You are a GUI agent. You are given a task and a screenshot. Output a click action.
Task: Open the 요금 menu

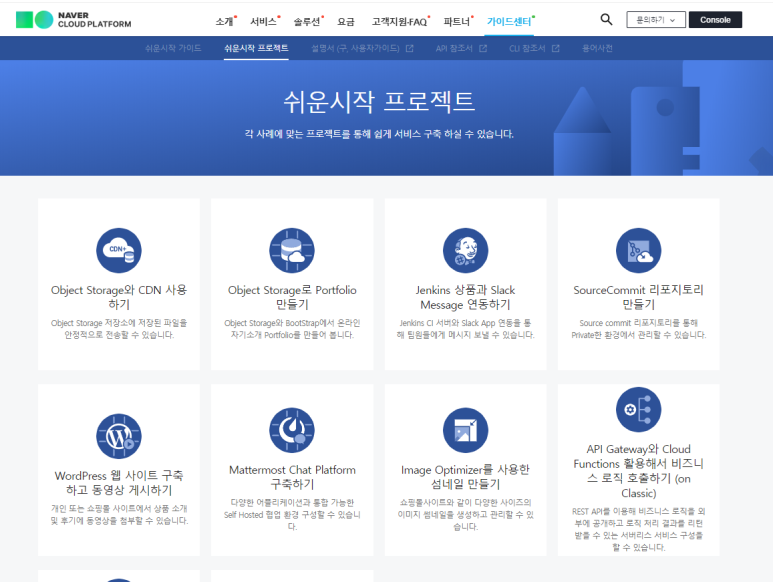tap(346, 22)
